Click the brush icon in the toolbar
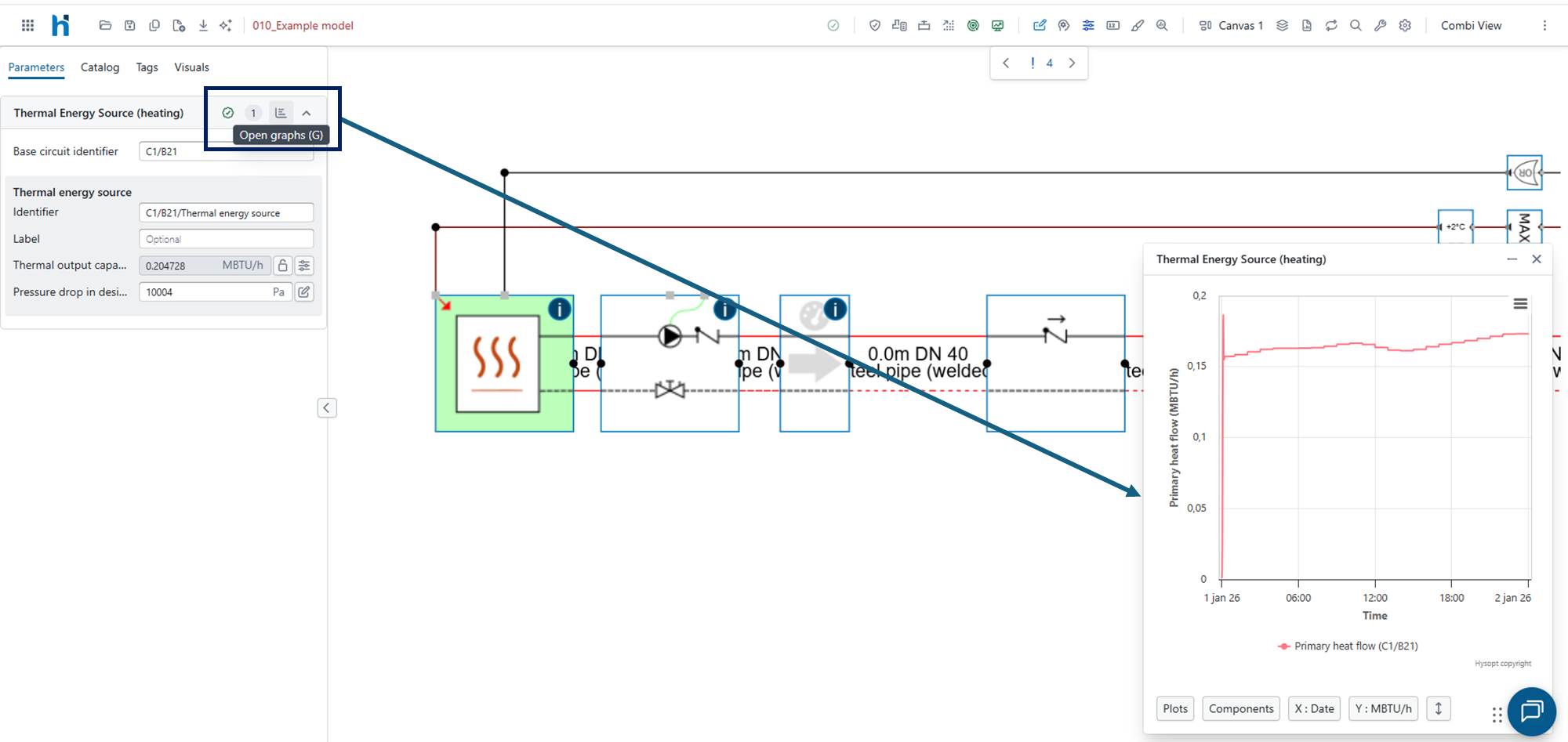Screen dimensions: 1568x742 coord(1138,25)
